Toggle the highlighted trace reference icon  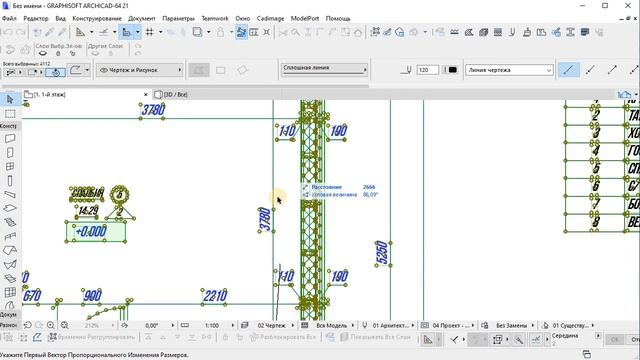127,32
